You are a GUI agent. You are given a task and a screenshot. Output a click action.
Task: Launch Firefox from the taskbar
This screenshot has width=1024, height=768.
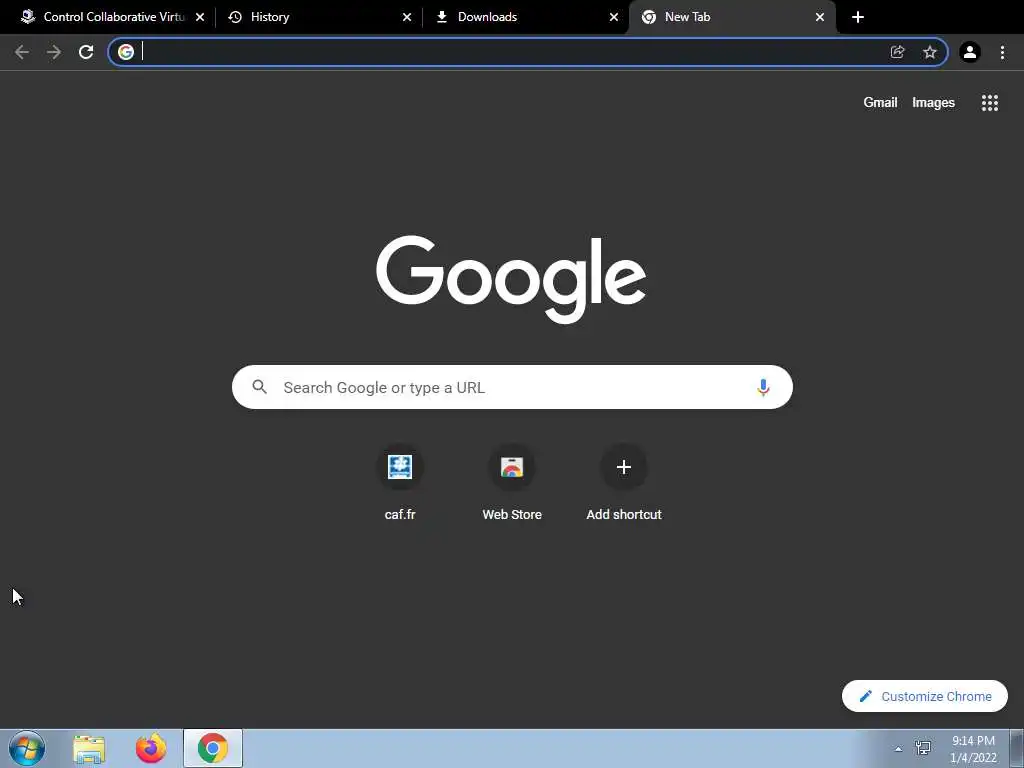(151, 749)
